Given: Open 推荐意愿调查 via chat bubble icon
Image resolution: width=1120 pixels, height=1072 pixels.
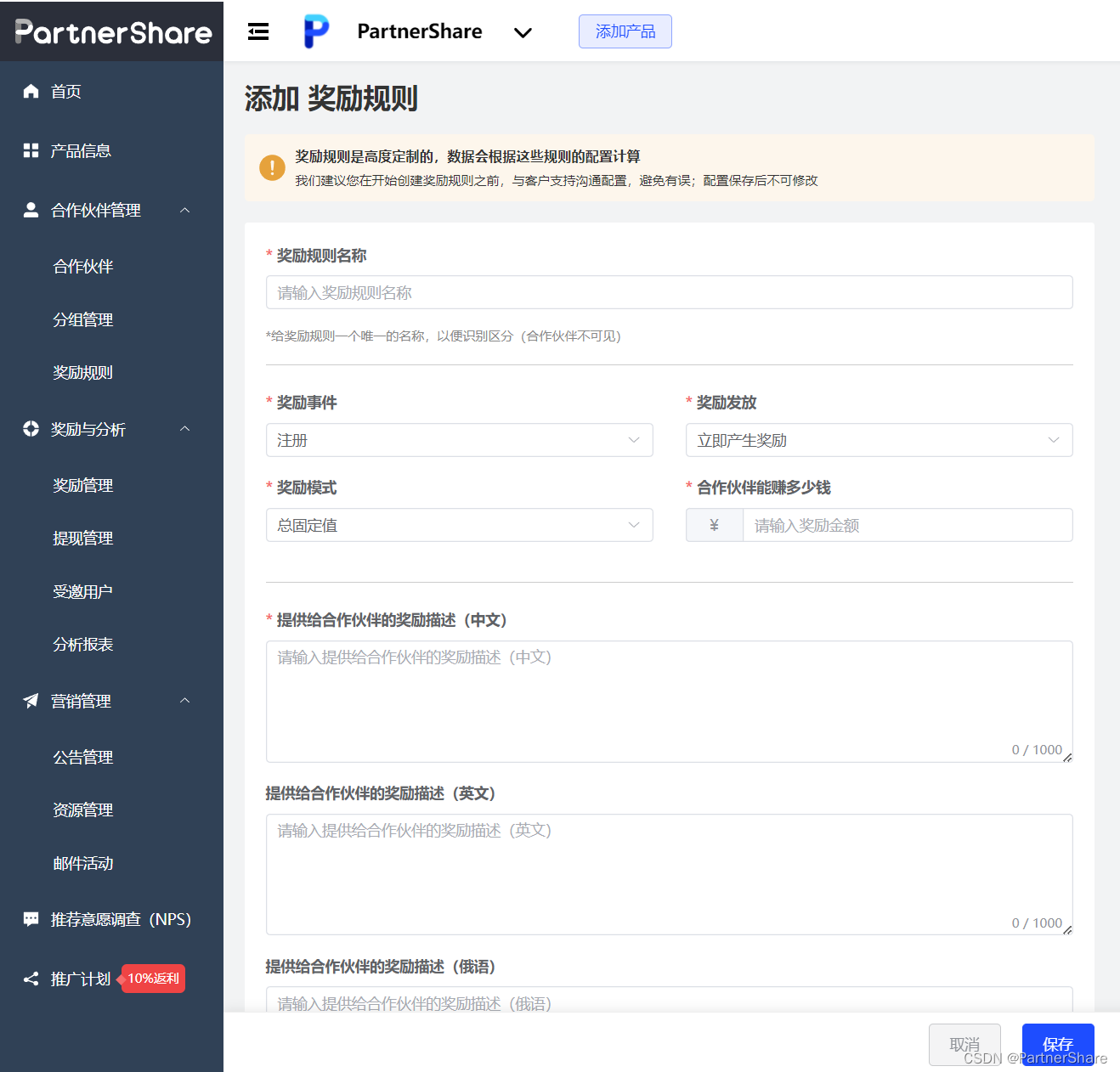Looking at the screenshot, I should 31,918.
